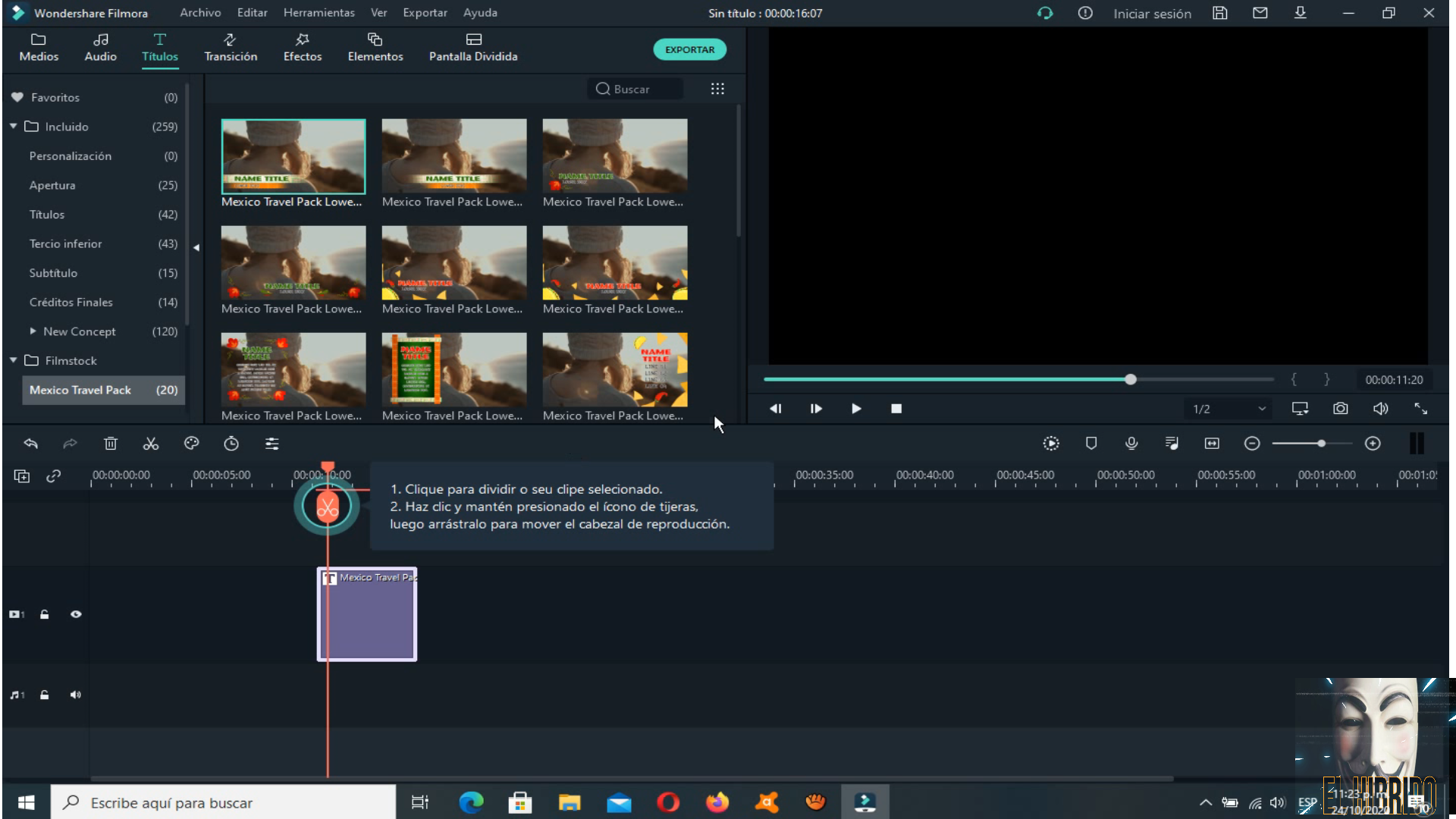This screenshot has width=1456, height=819.
Task: Click Iniciar sesión to sign in
Action: 1152,13
